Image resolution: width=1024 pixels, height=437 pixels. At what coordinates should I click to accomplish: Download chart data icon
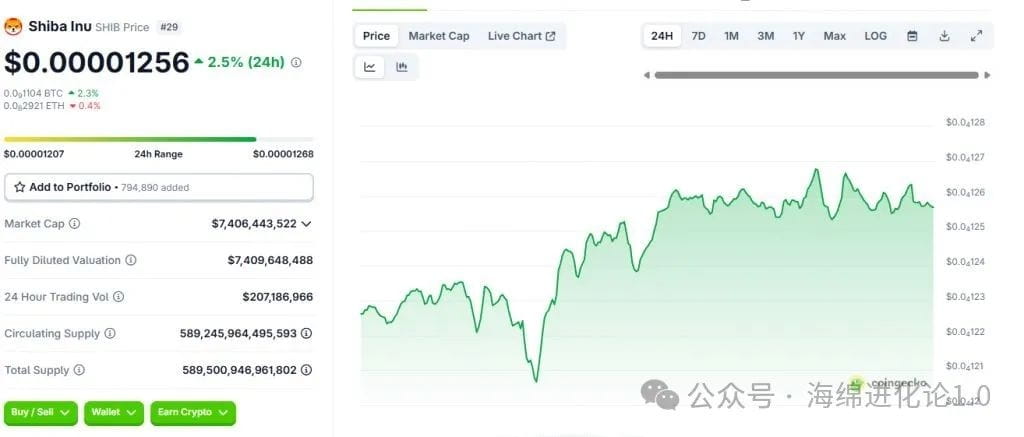(x=944, y=36)
